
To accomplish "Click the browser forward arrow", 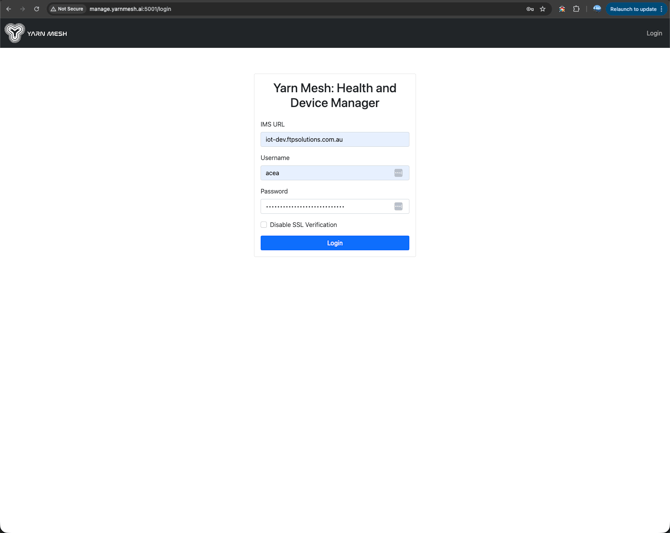I will [x=23, y=9].
